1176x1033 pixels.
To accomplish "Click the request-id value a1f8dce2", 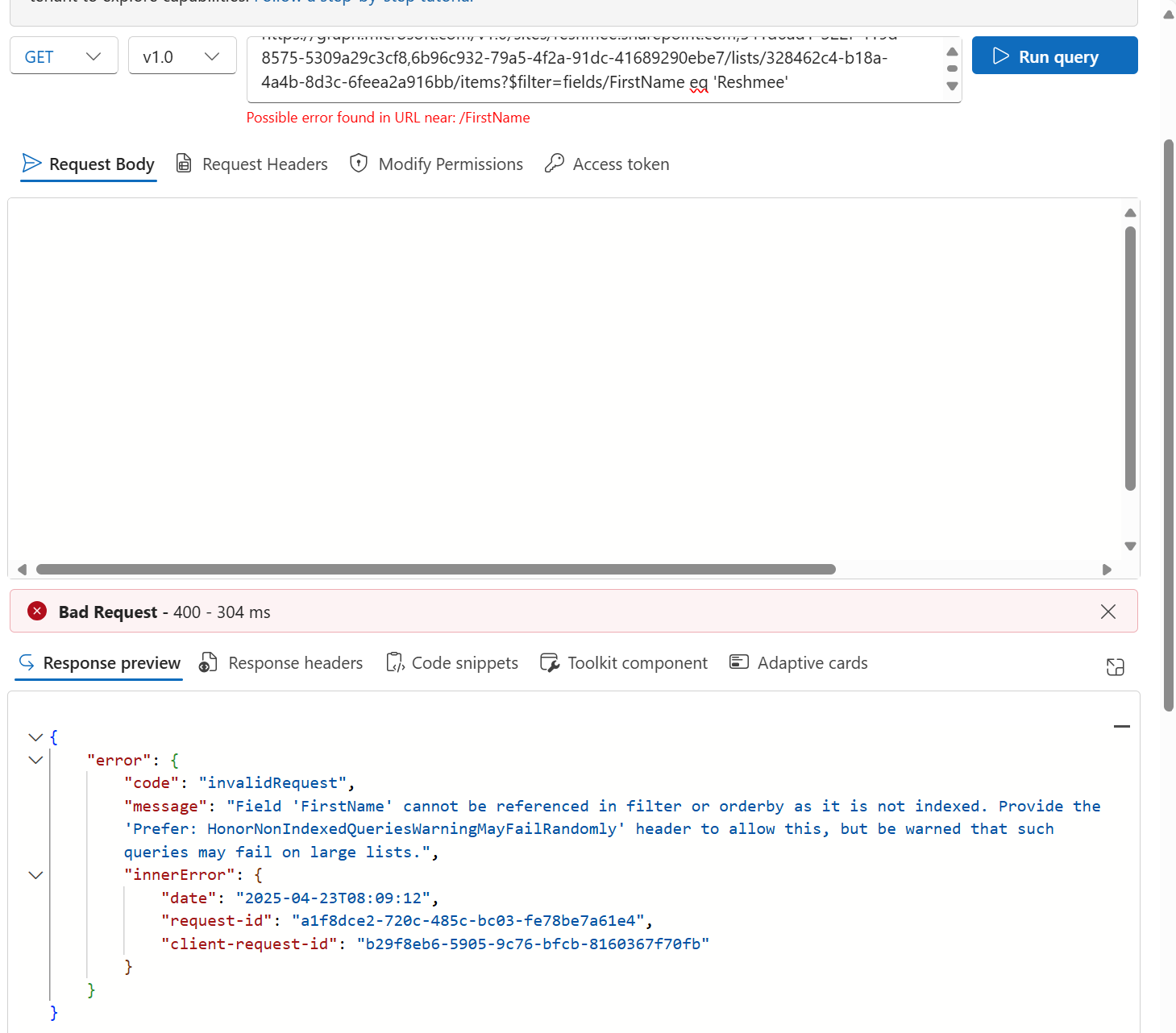I will coord(468,921).
